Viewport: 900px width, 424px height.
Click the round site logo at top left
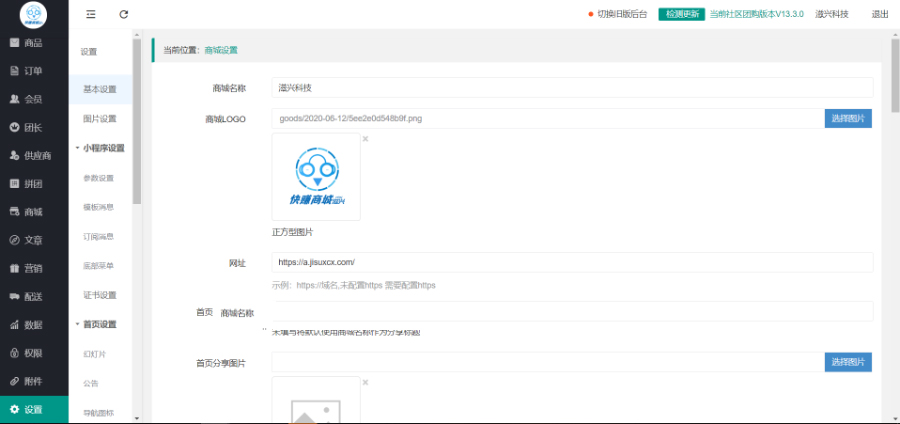coord(33,15)
